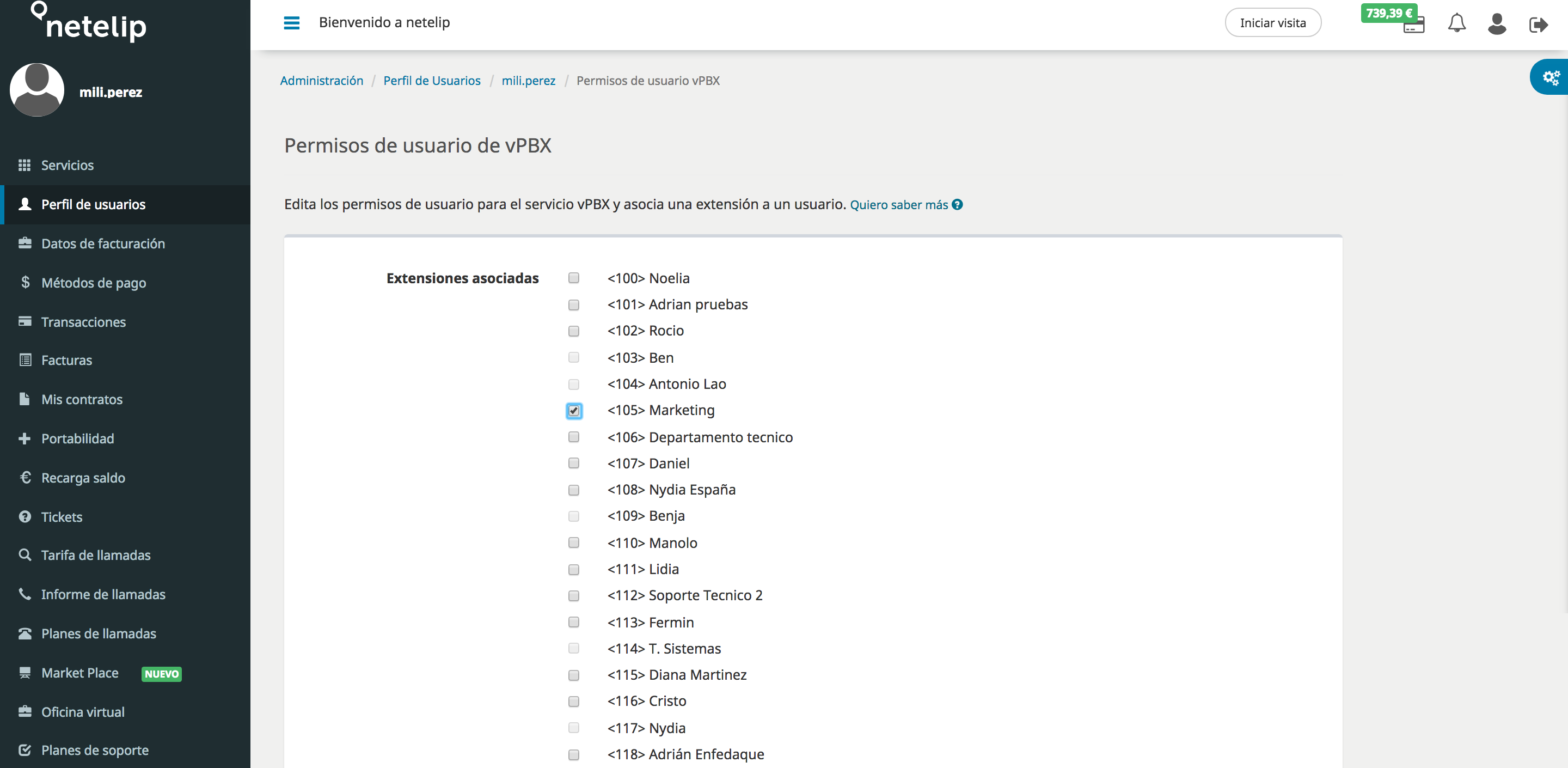Click the Informe de llamadas phone icon
Screen dimensions: 1568x768
click(25, 594)
